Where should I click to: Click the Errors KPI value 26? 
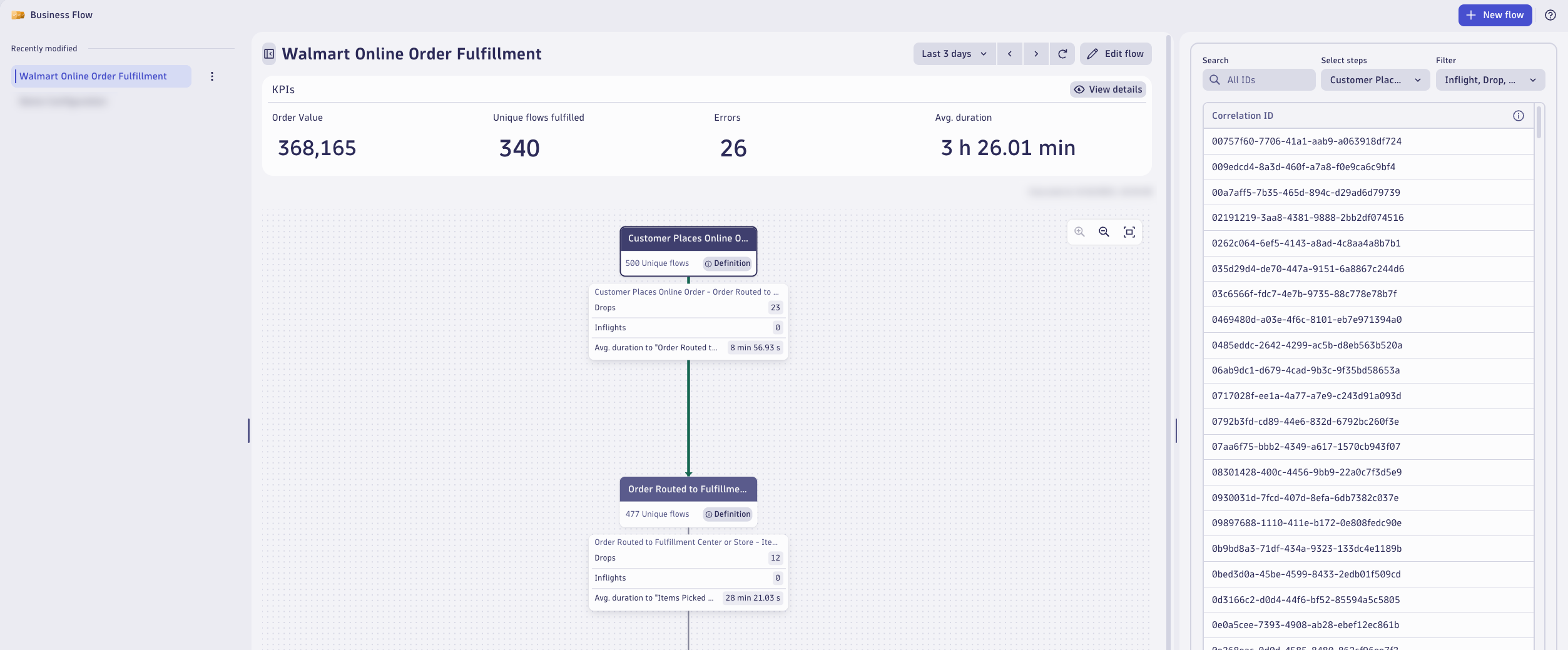tap(733, 148)
